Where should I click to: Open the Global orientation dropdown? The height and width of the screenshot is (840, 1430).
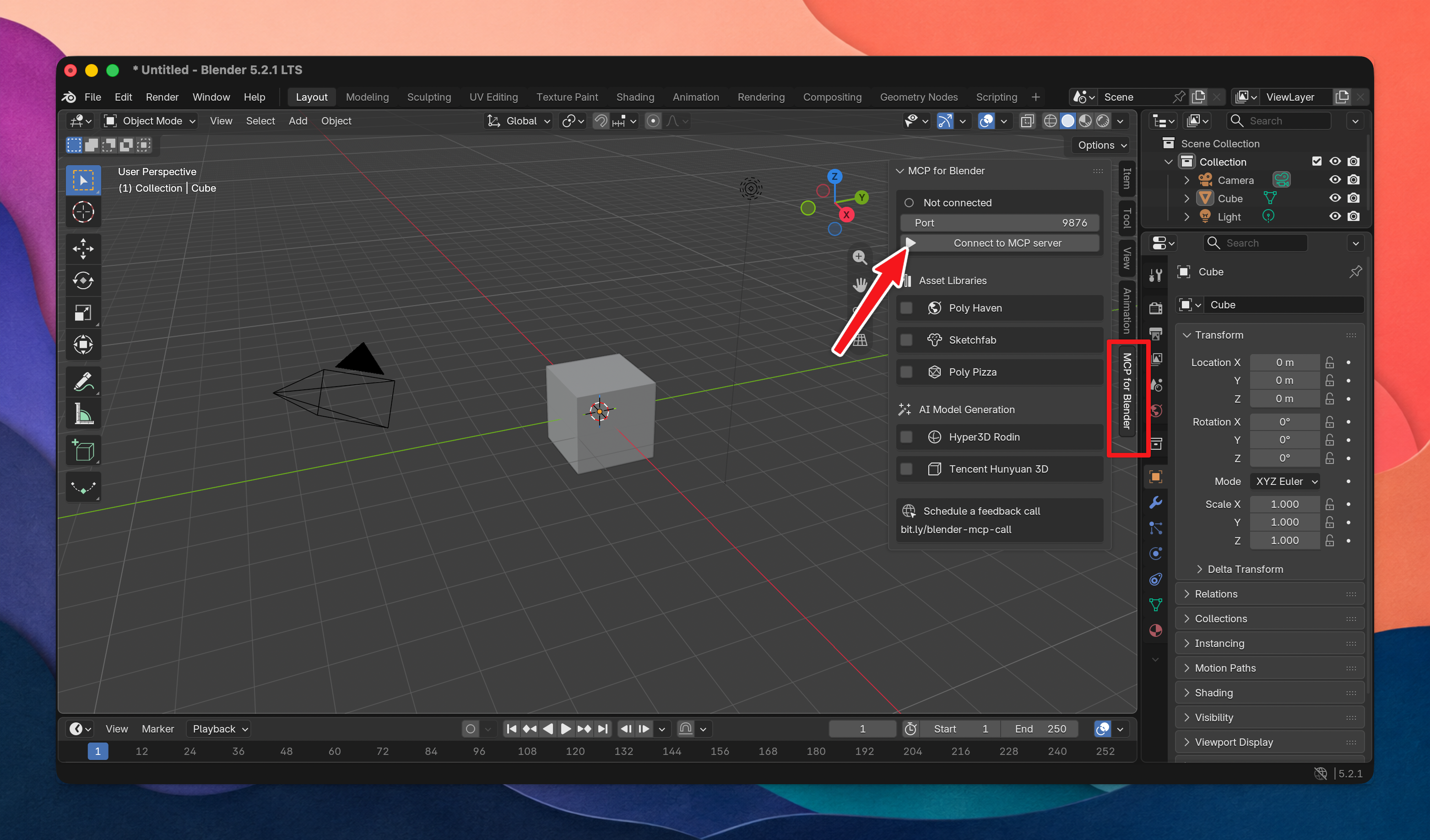[519, 121]
